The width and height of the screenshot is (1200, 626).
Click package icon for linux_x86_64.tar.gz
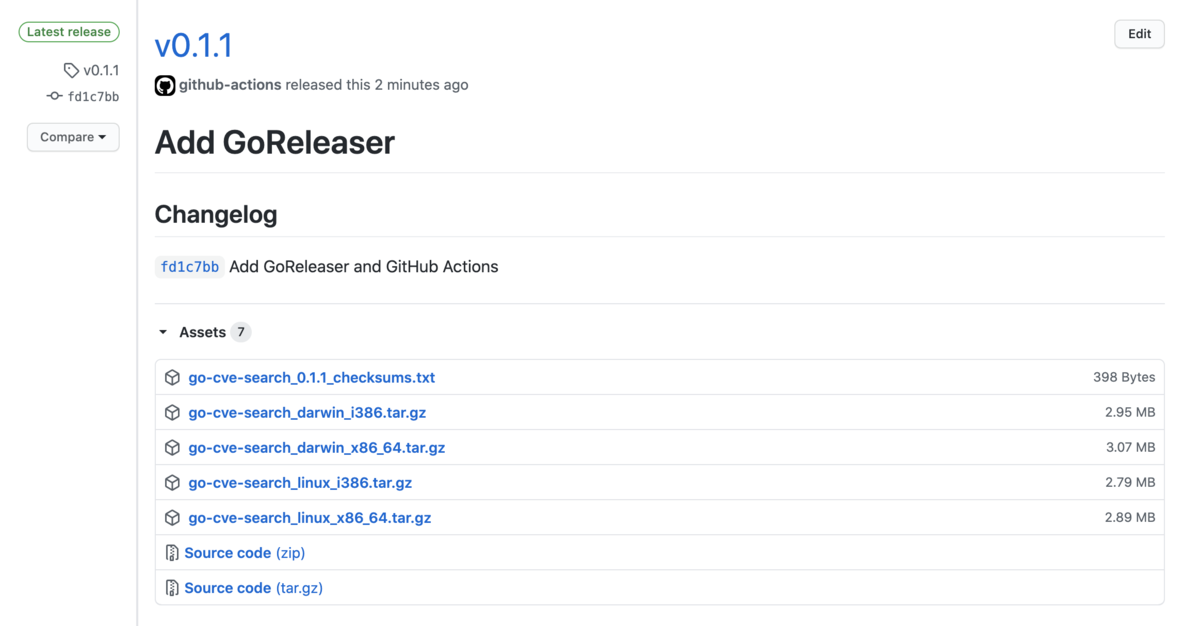tap(172, 518)
